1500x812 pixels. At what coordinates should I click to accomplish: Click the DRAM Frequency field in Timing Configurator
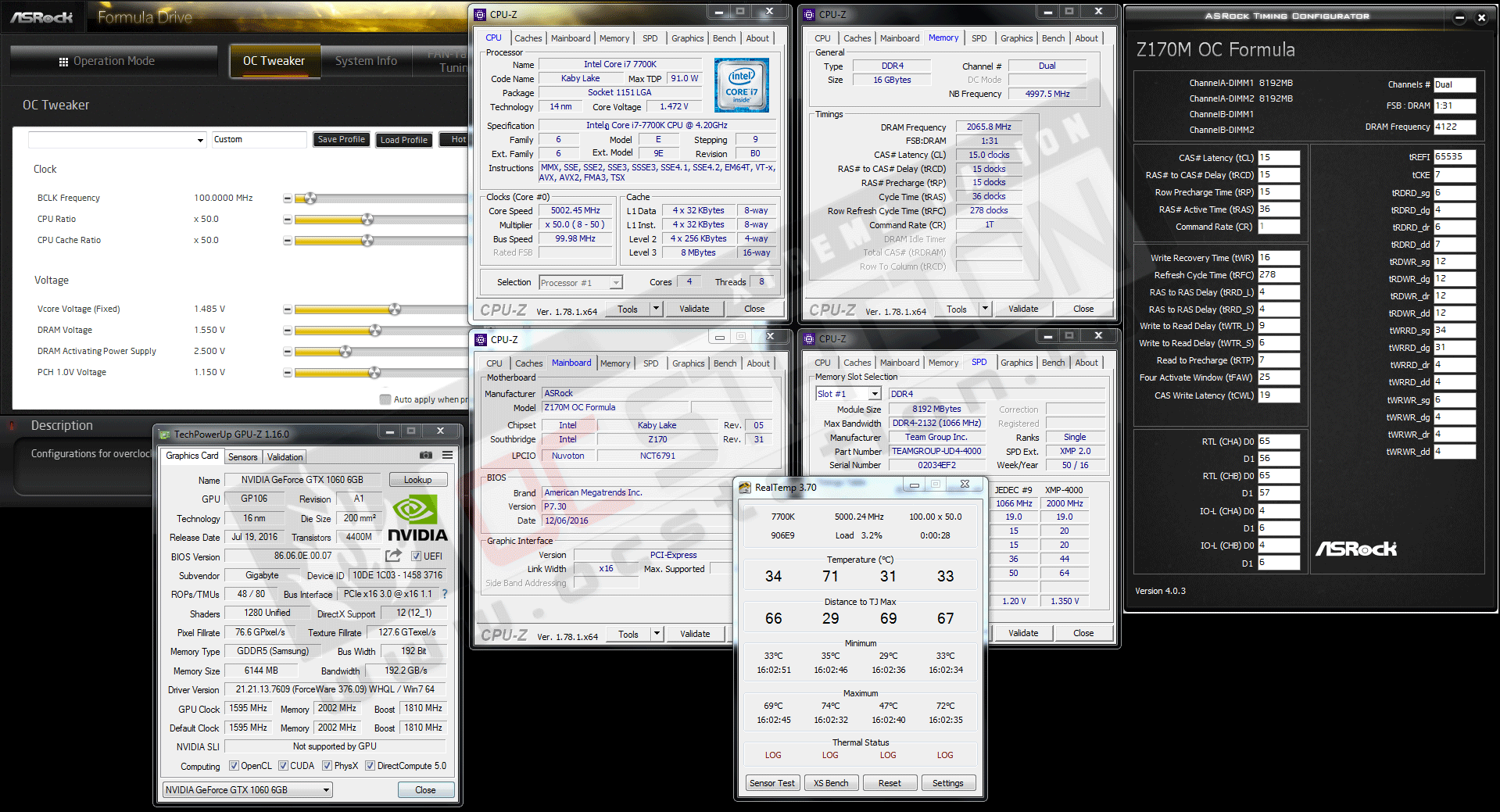coord(1455,127)
